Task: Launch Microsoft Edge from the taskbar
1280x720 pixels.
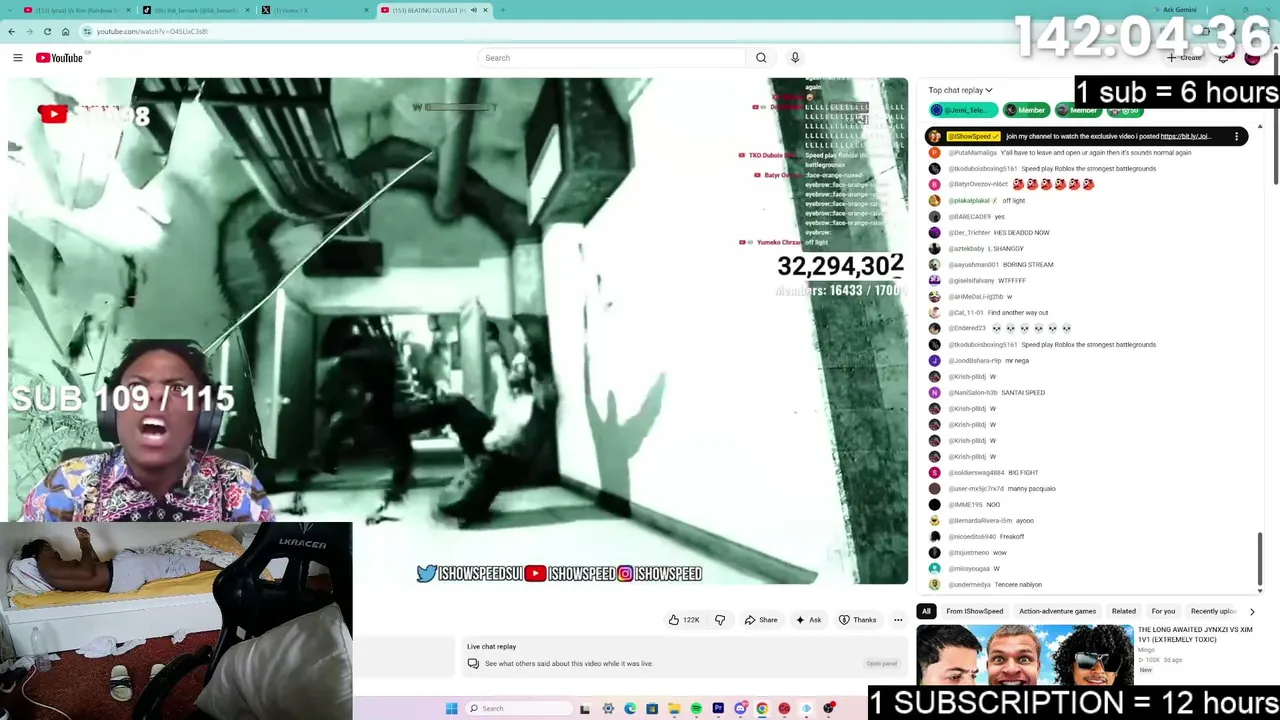Action: (630, 709)
